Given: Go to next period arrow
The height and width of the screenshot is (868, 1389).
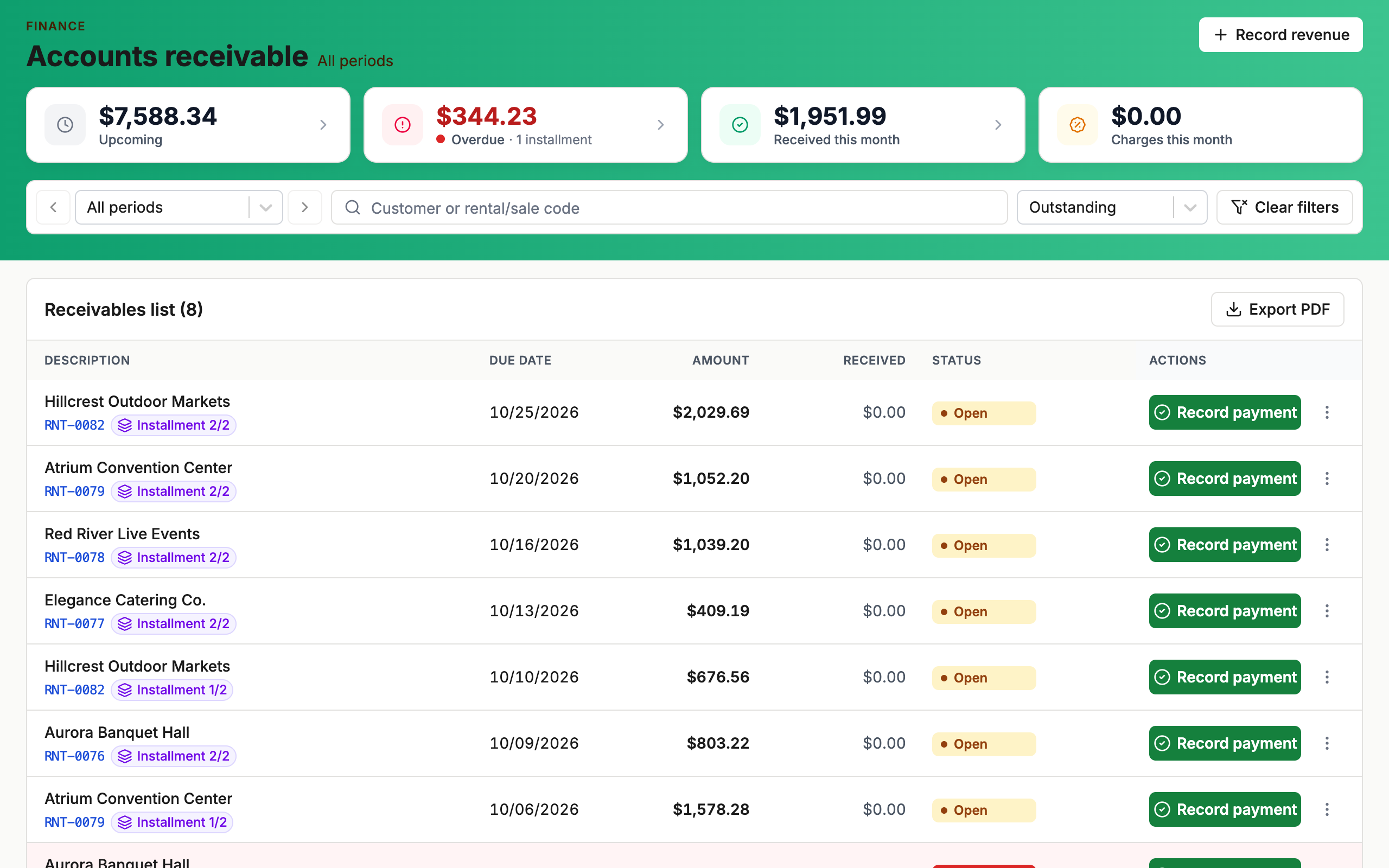Looking at the screenshot, I should pyautogui.click(x=305, y=207).
